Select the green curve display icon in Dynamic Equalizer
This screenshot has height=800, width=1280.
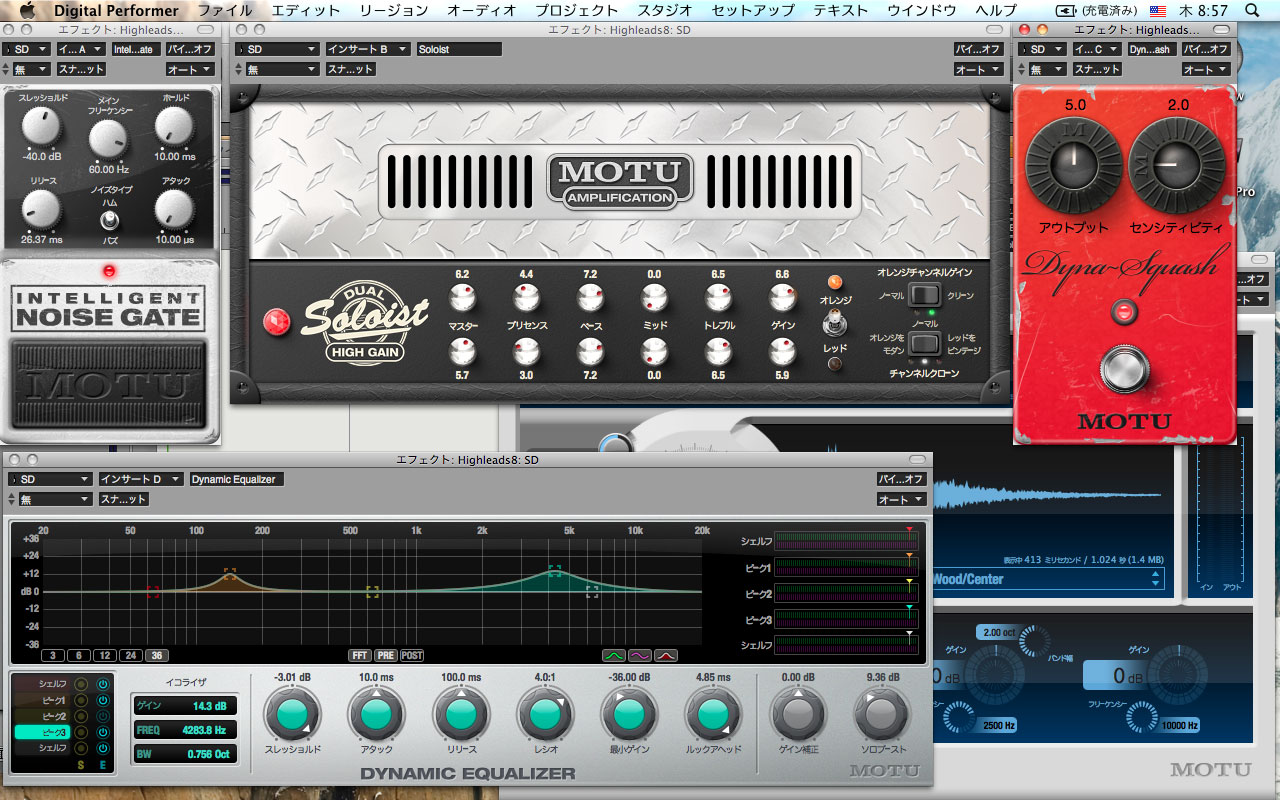coord(614,656)
